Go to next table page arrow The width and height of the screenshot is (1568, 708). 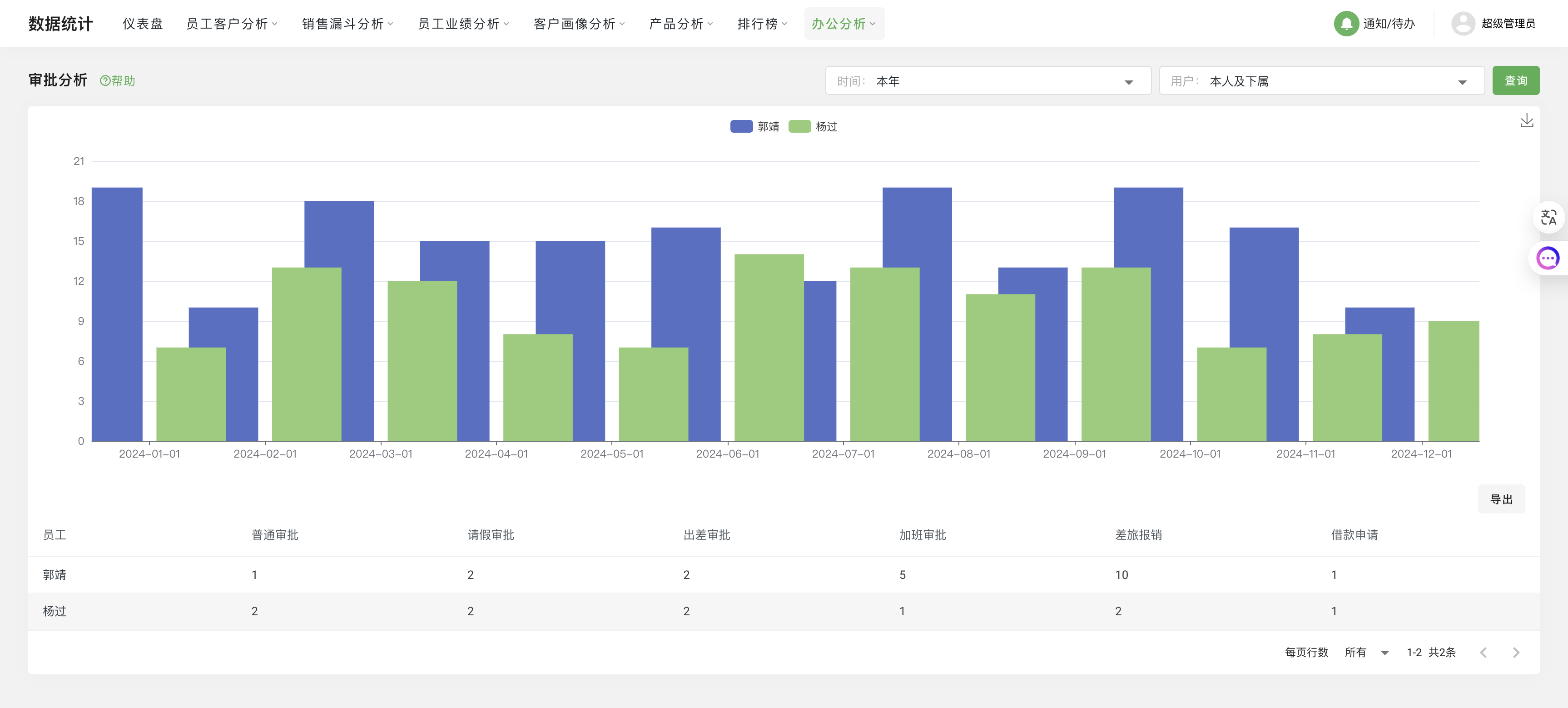point(1516,653)
